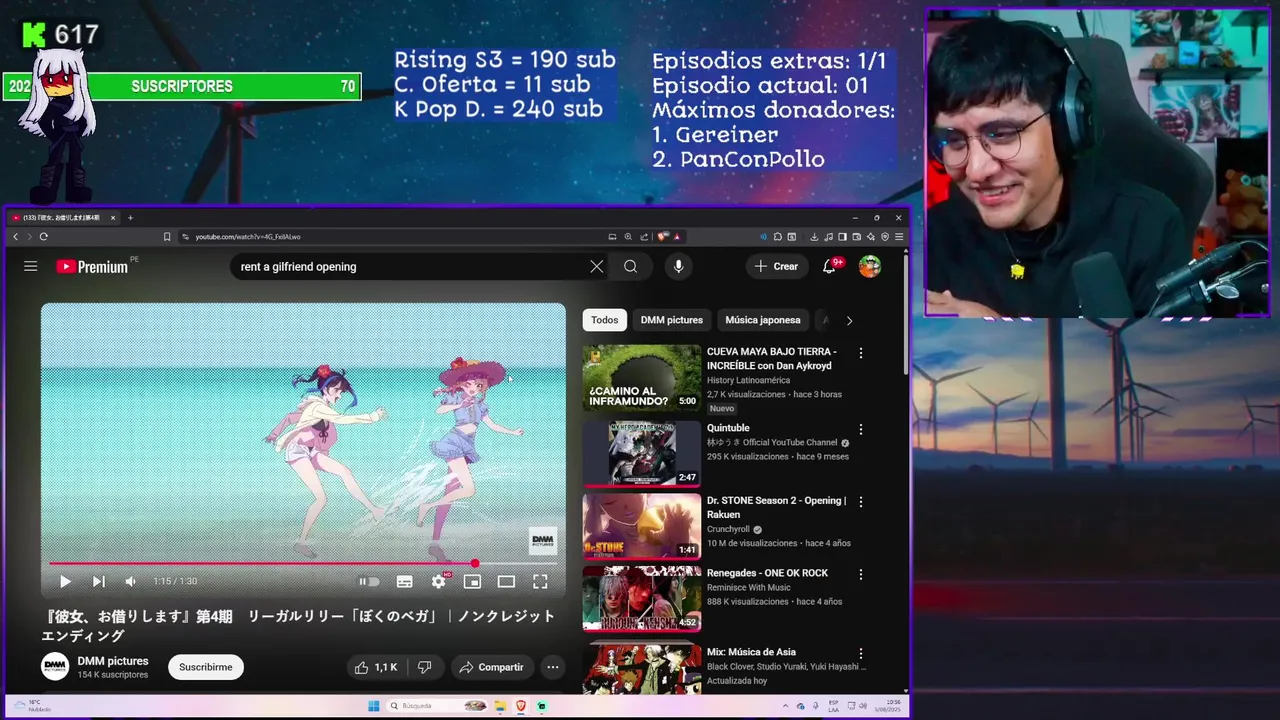Select the Todos filter chip

(x=605, y=320)
